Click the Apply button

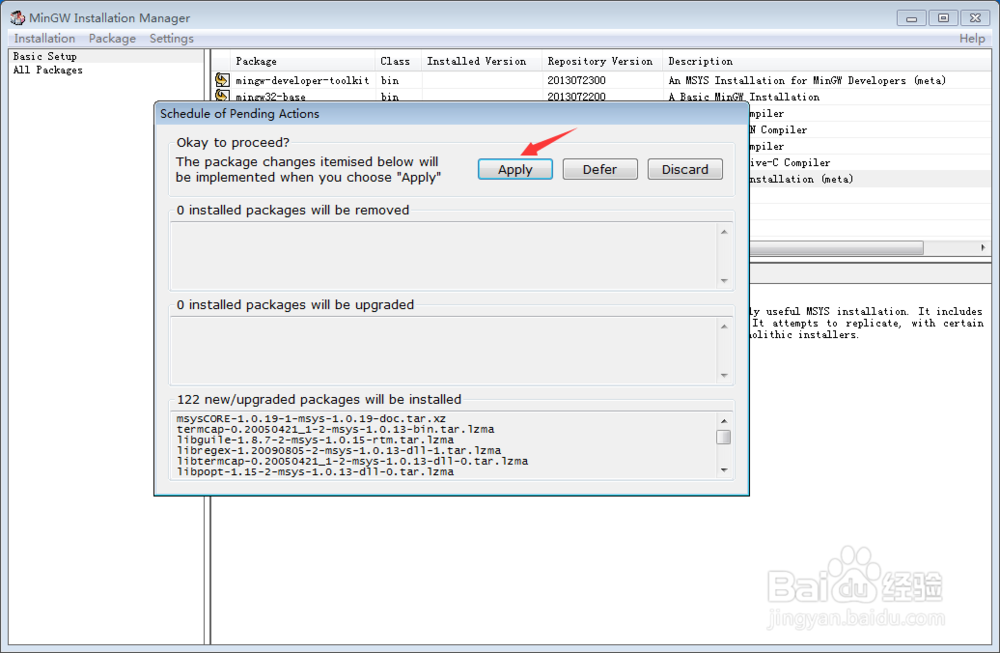click(515, 170)
